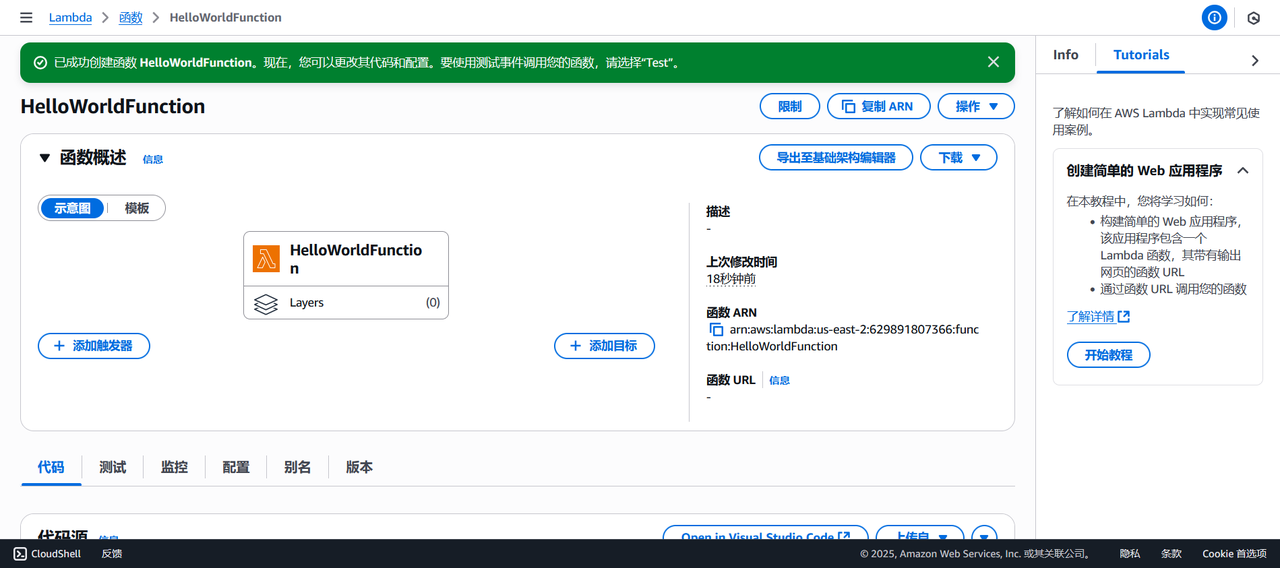1280x568 pixels.
Task: Copy the function ARN using copy icon
Action: click(716, 329)
